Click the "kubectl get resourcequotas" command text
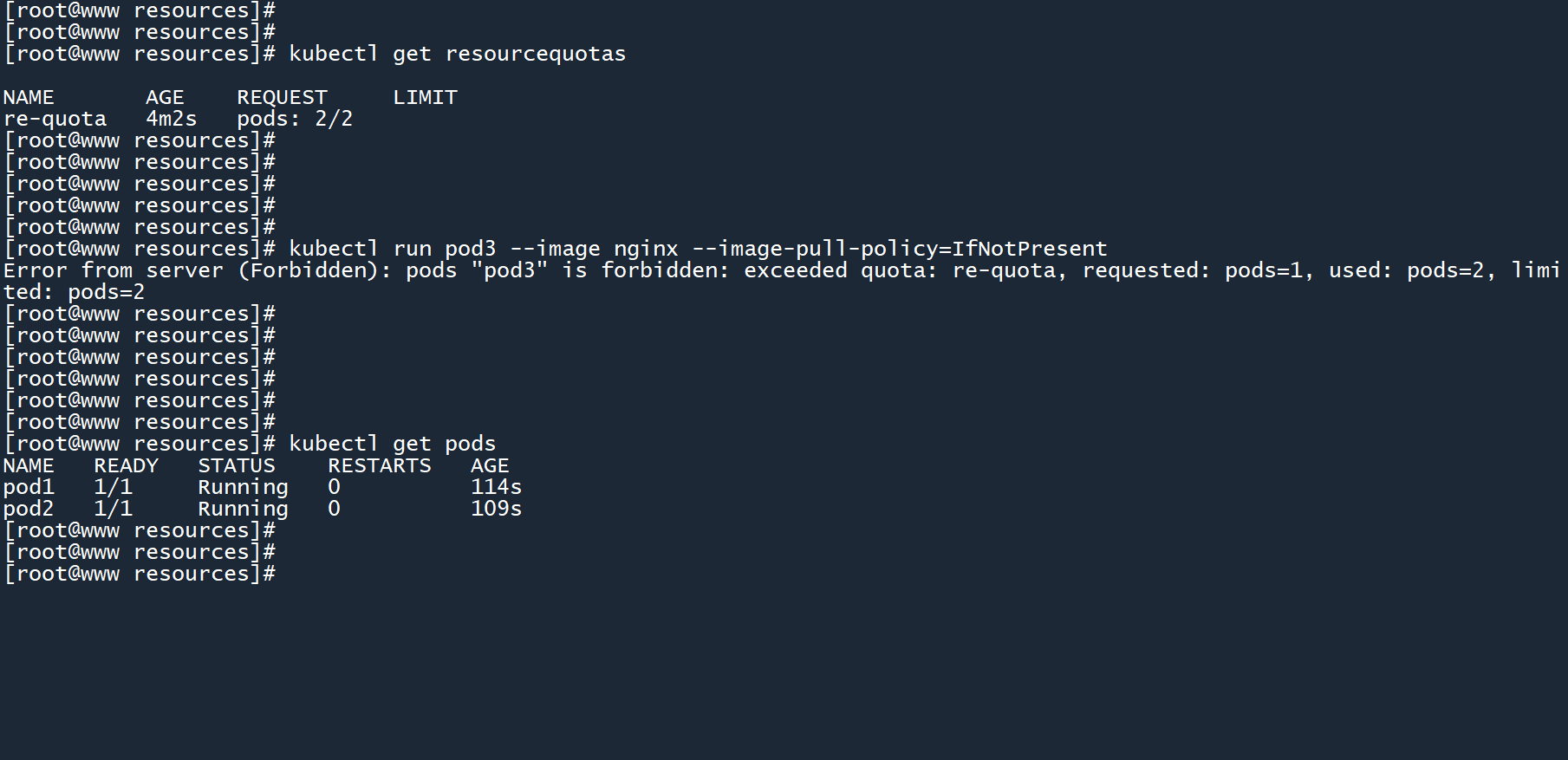 coord(457,54)
